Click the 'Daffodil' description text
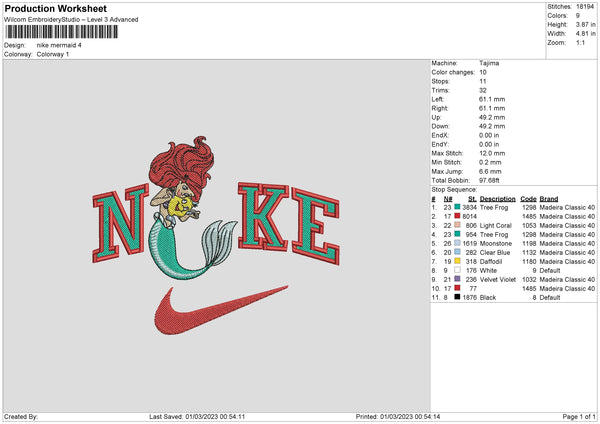 pos(491,261)
